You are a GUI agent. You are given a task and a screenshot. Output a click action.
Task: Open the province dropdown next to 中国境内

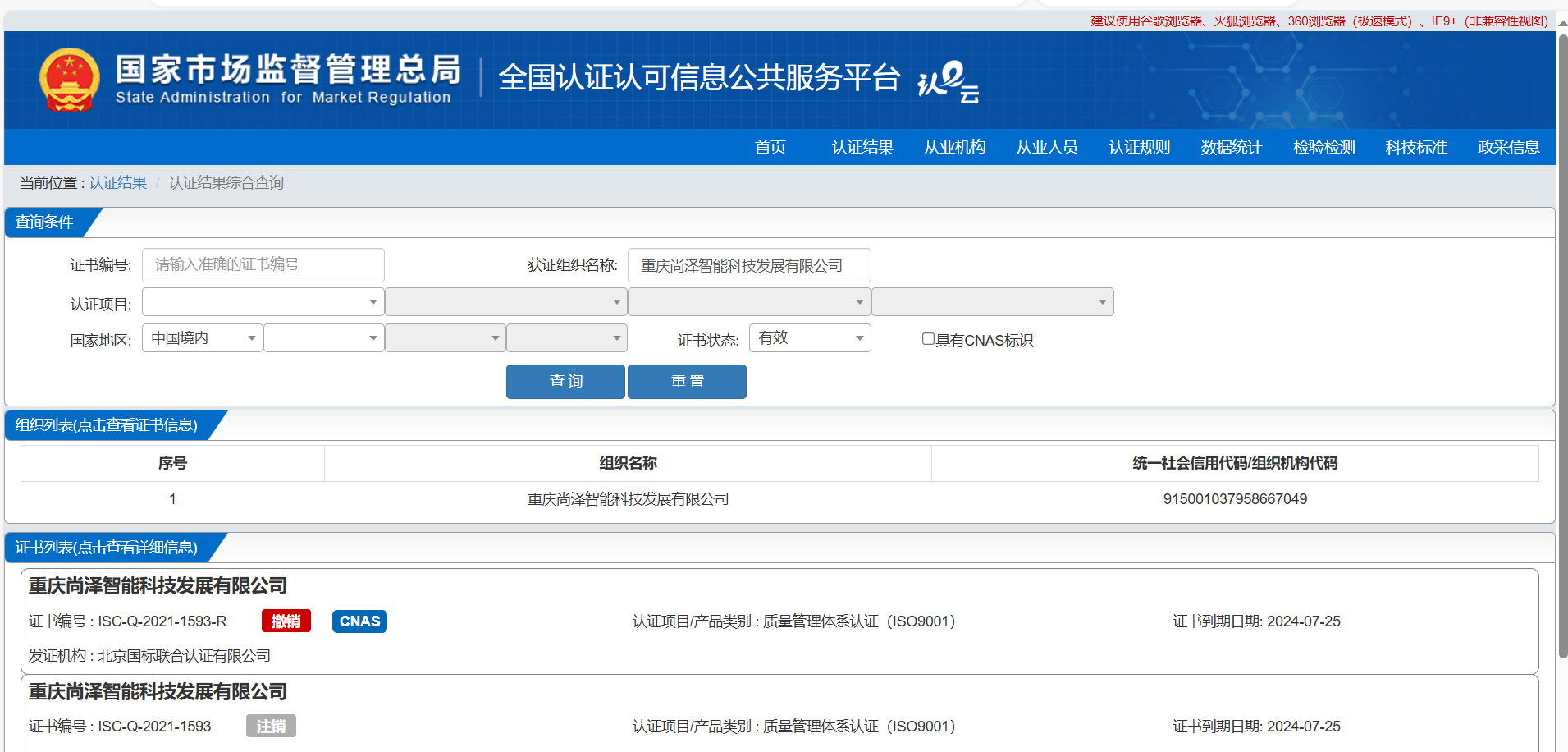tap(323, 337)
